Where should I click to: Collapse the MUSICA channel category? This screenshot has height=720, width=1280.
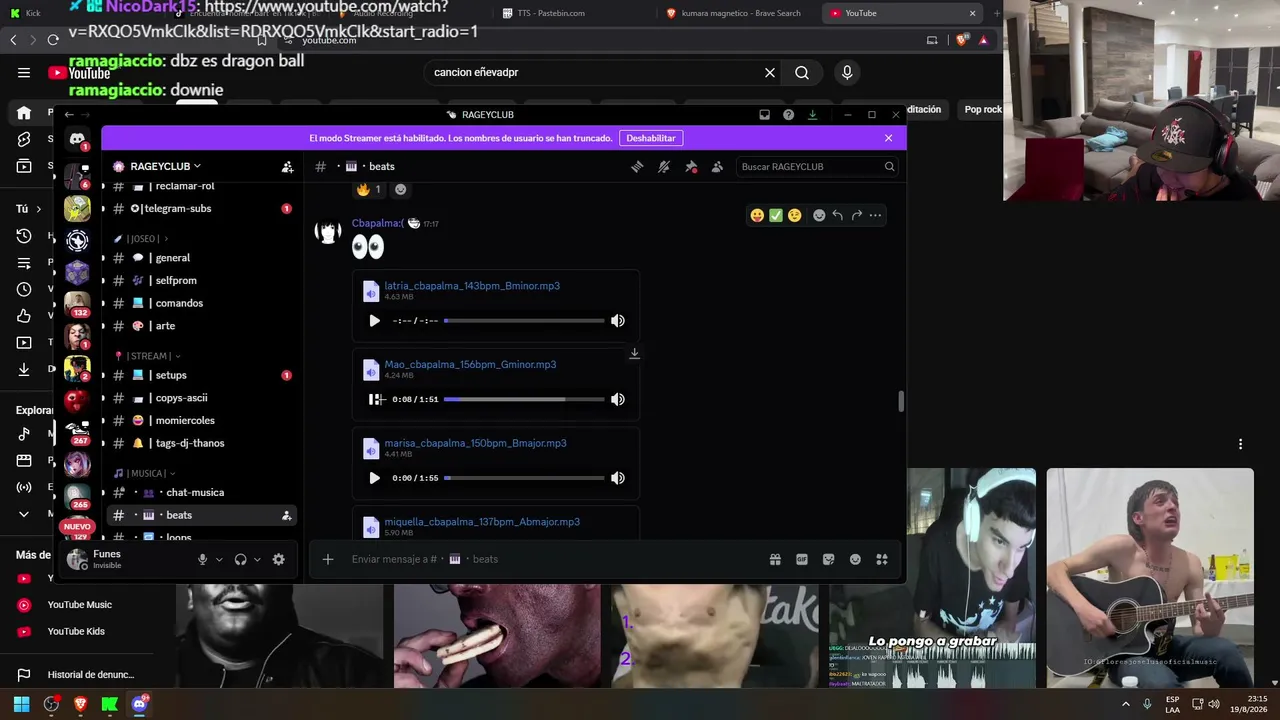pyautogui.click(x=147, y=473)
